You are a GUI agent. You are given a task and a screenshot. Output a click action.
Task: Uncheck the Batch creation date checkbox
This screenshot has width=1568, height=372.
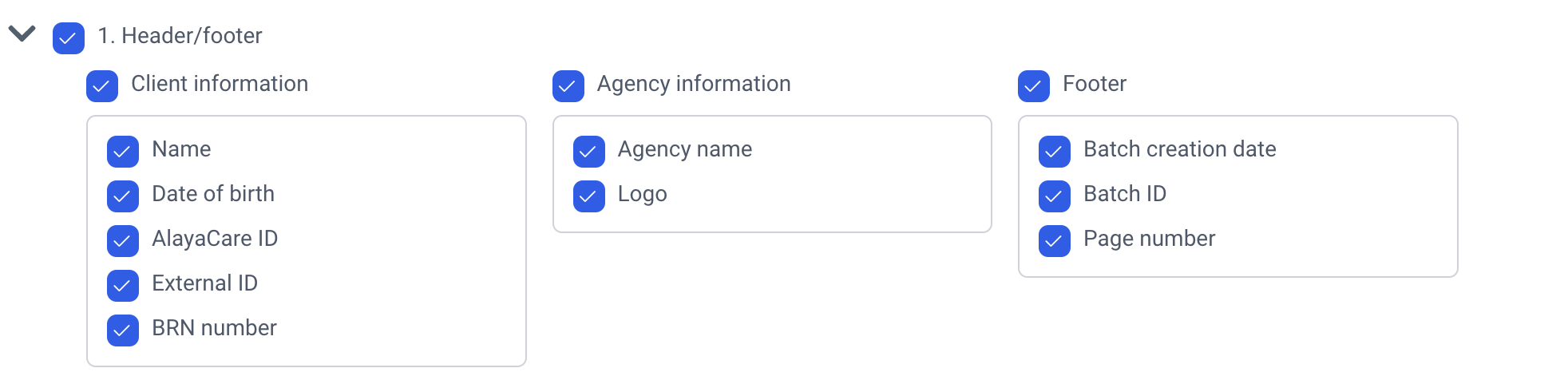[x=1055, y=152]
